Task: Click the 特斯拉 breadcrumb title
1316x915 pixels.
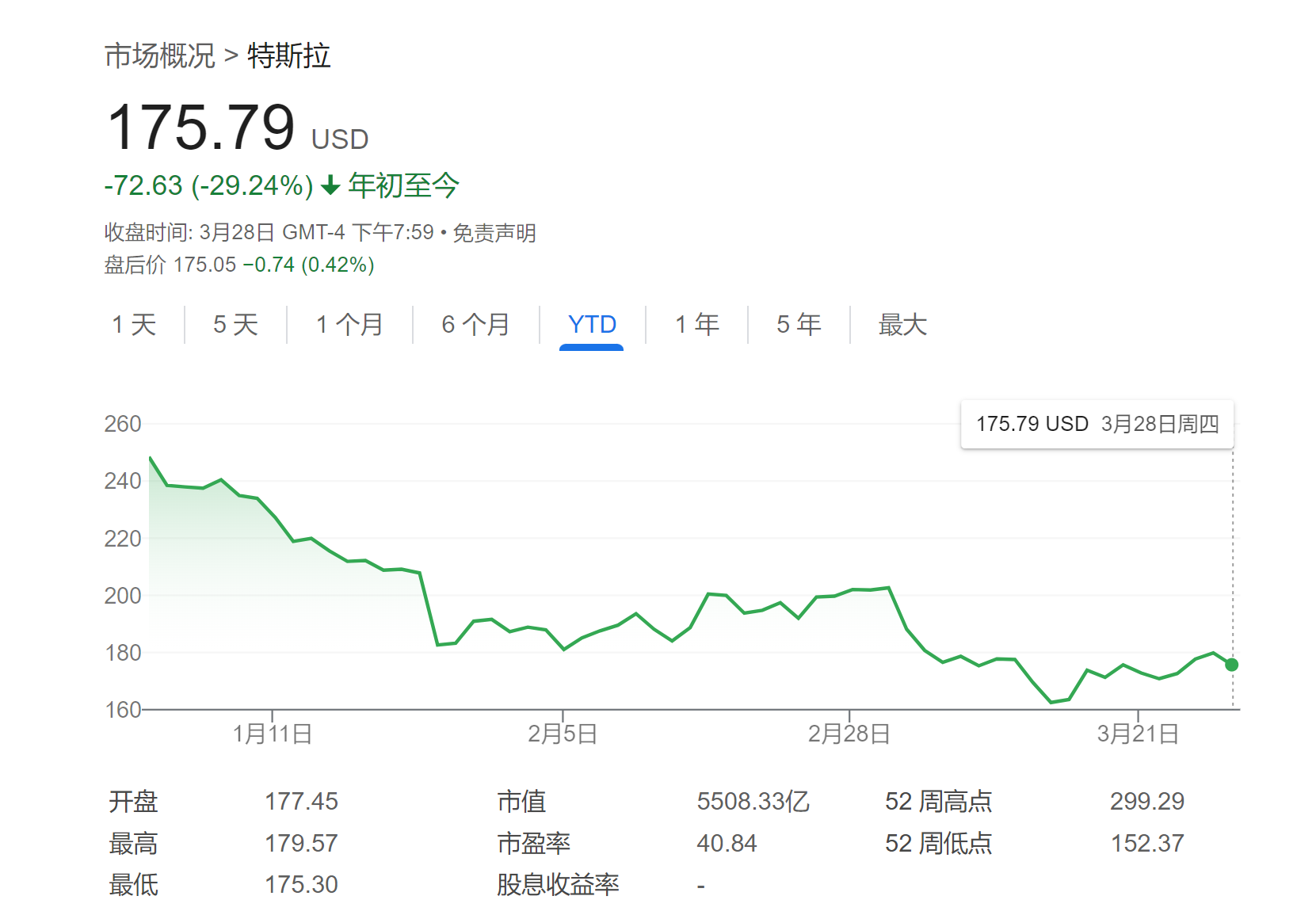Action: tap(288, 56)
